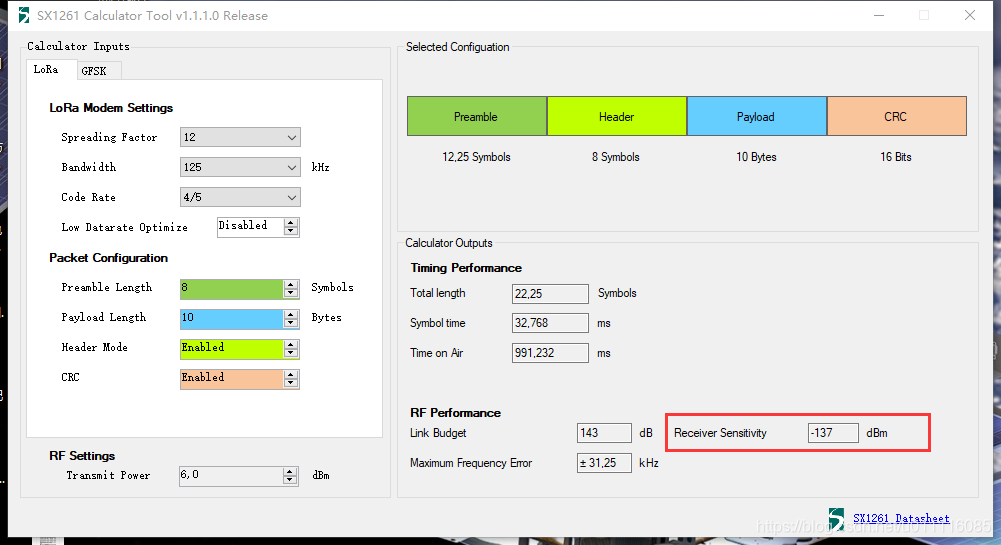Click the 'Timing Performance' heading

[x=466, y=268]
